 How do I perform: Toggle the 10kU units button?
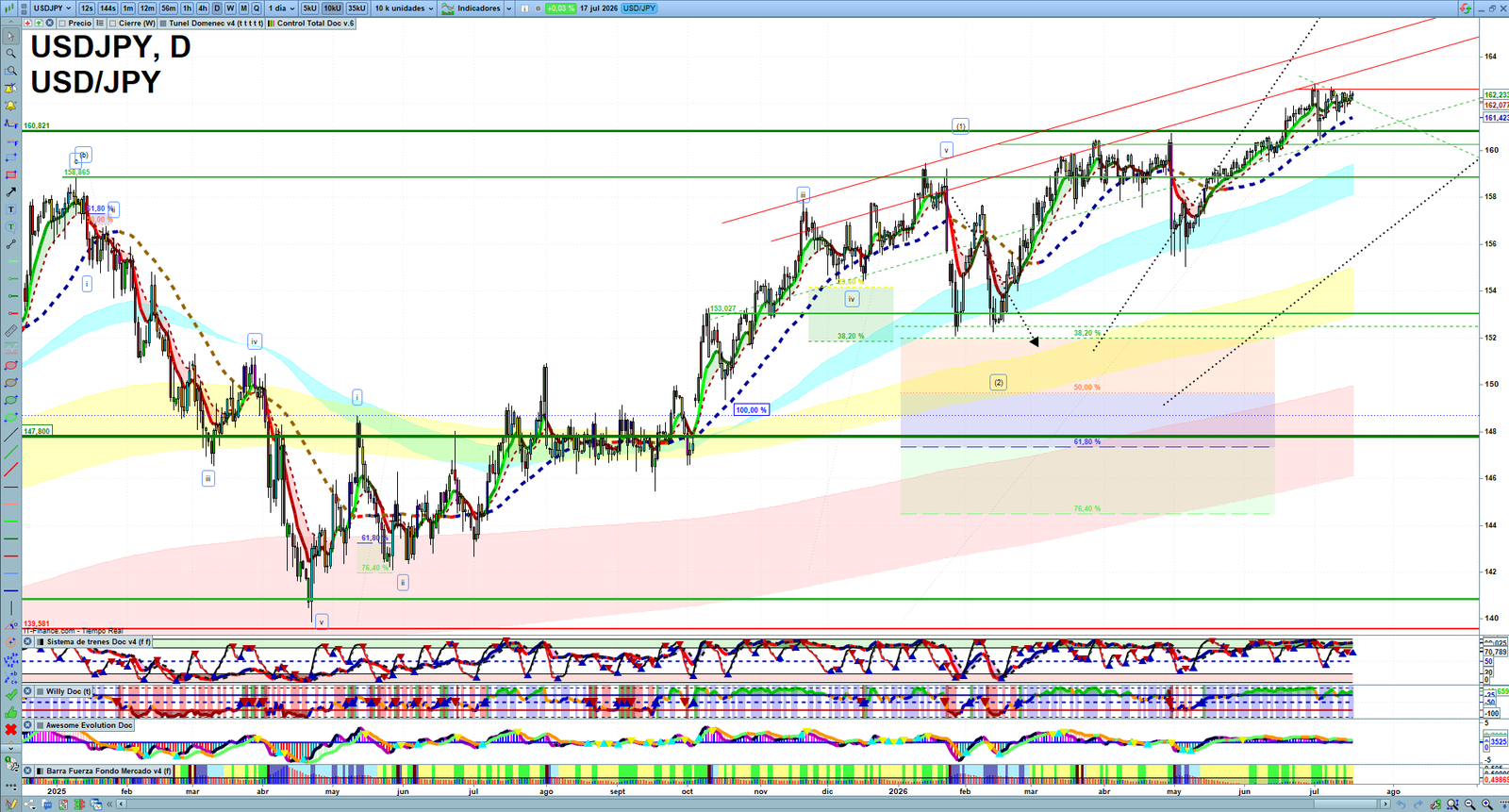tap(332, 8)
